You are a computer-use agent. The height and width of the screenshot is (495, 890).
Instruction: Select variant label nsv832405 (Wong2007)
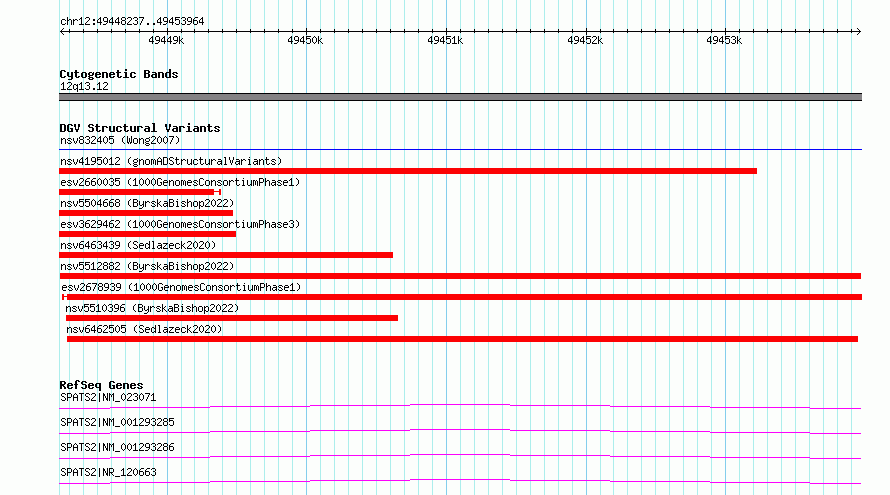tap(120, 140)
